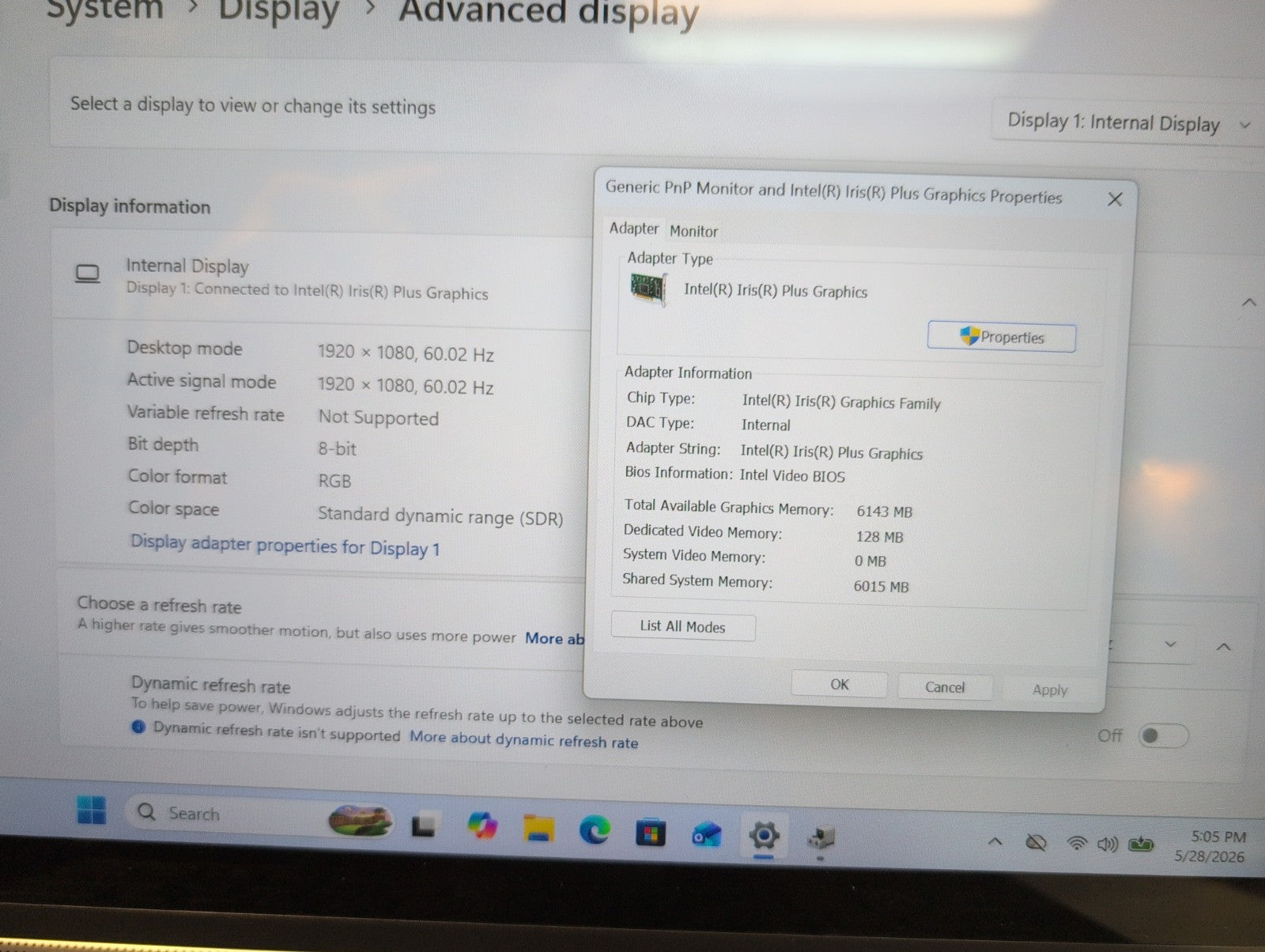Open More about dynamic refresh rate link
This screenshot has height=952, width=1265.
[523, 739]
